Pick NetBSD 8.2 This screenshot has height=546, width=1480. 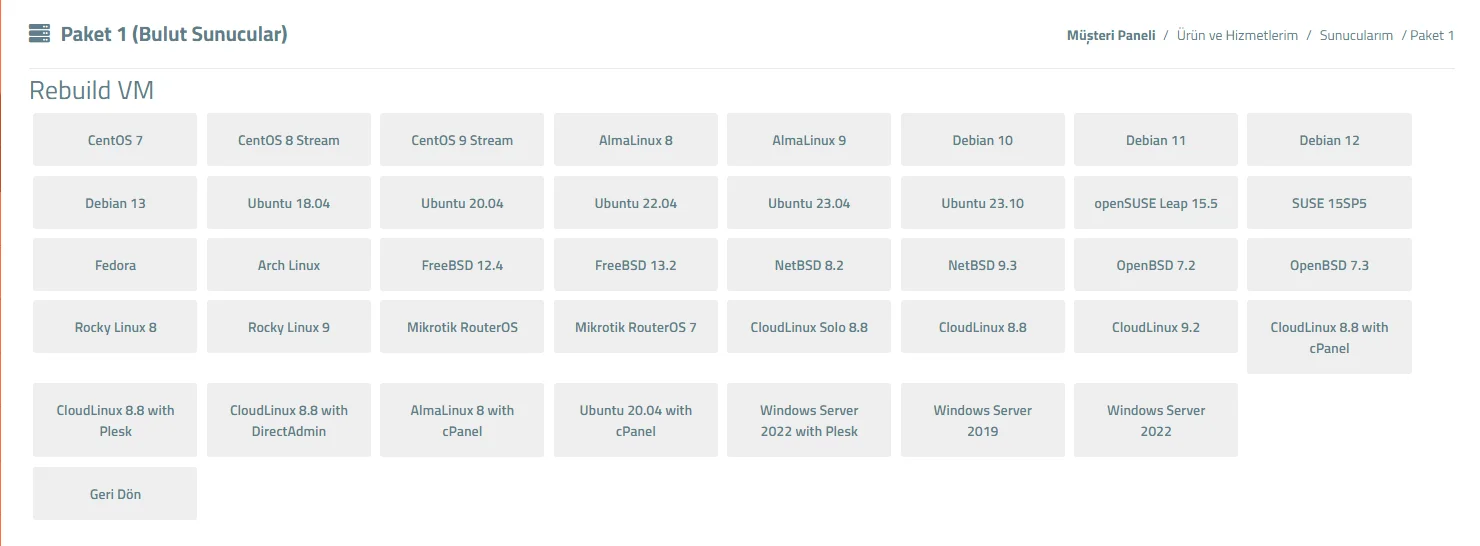coord(809,265)
